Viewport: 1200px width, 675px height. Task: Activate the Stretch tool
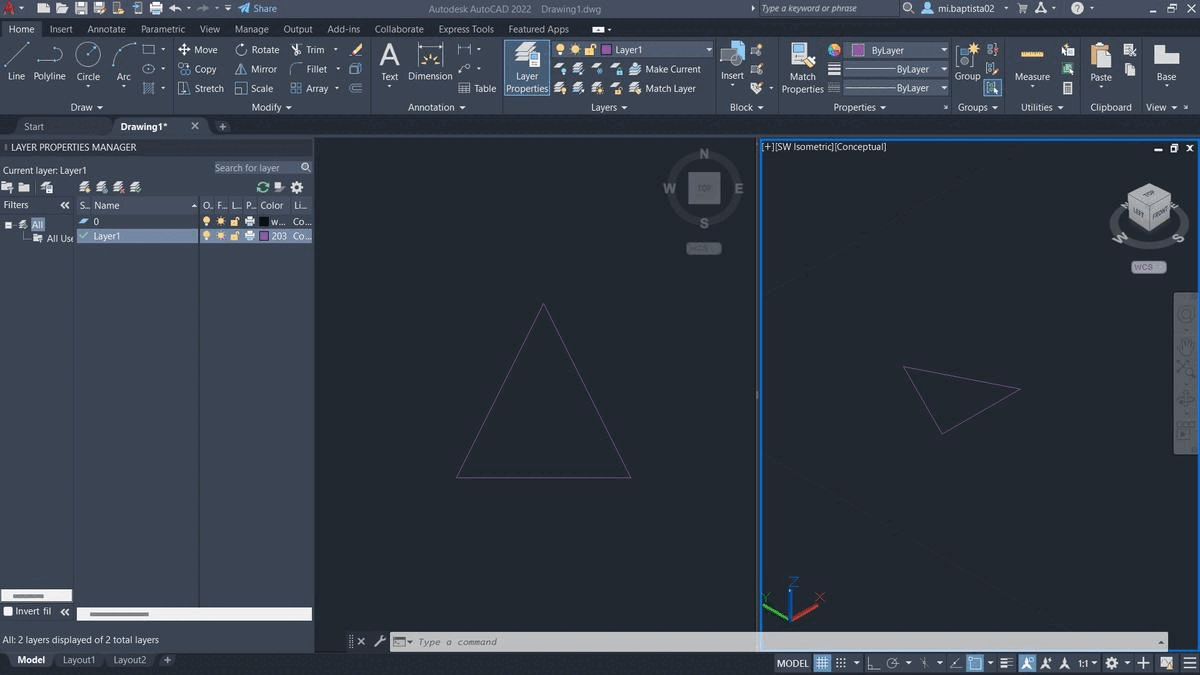point(201,88)
